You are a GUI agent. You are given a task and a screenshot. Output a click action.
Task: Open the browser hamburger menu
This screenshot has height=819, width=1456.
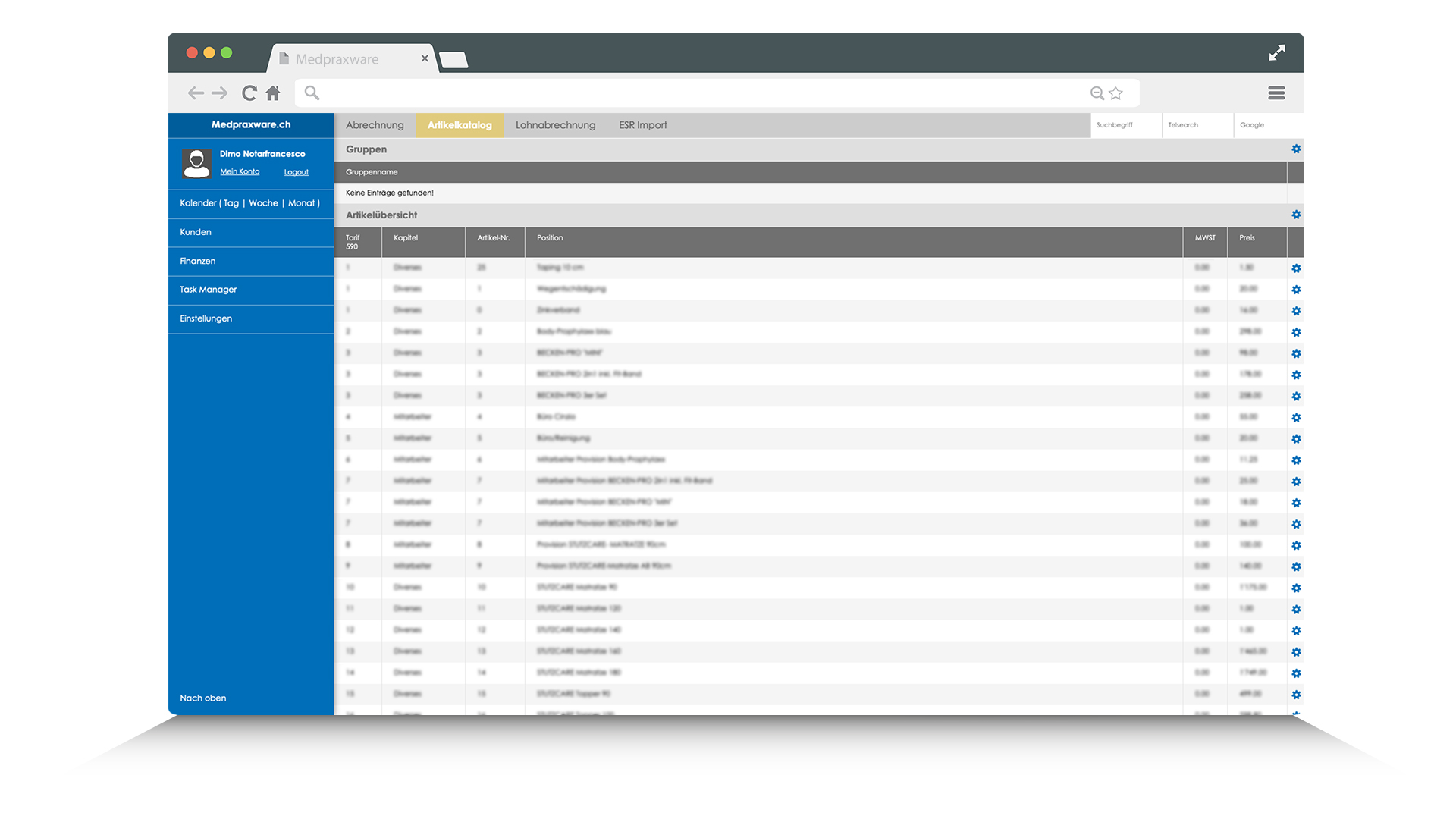pos(1276,93)
